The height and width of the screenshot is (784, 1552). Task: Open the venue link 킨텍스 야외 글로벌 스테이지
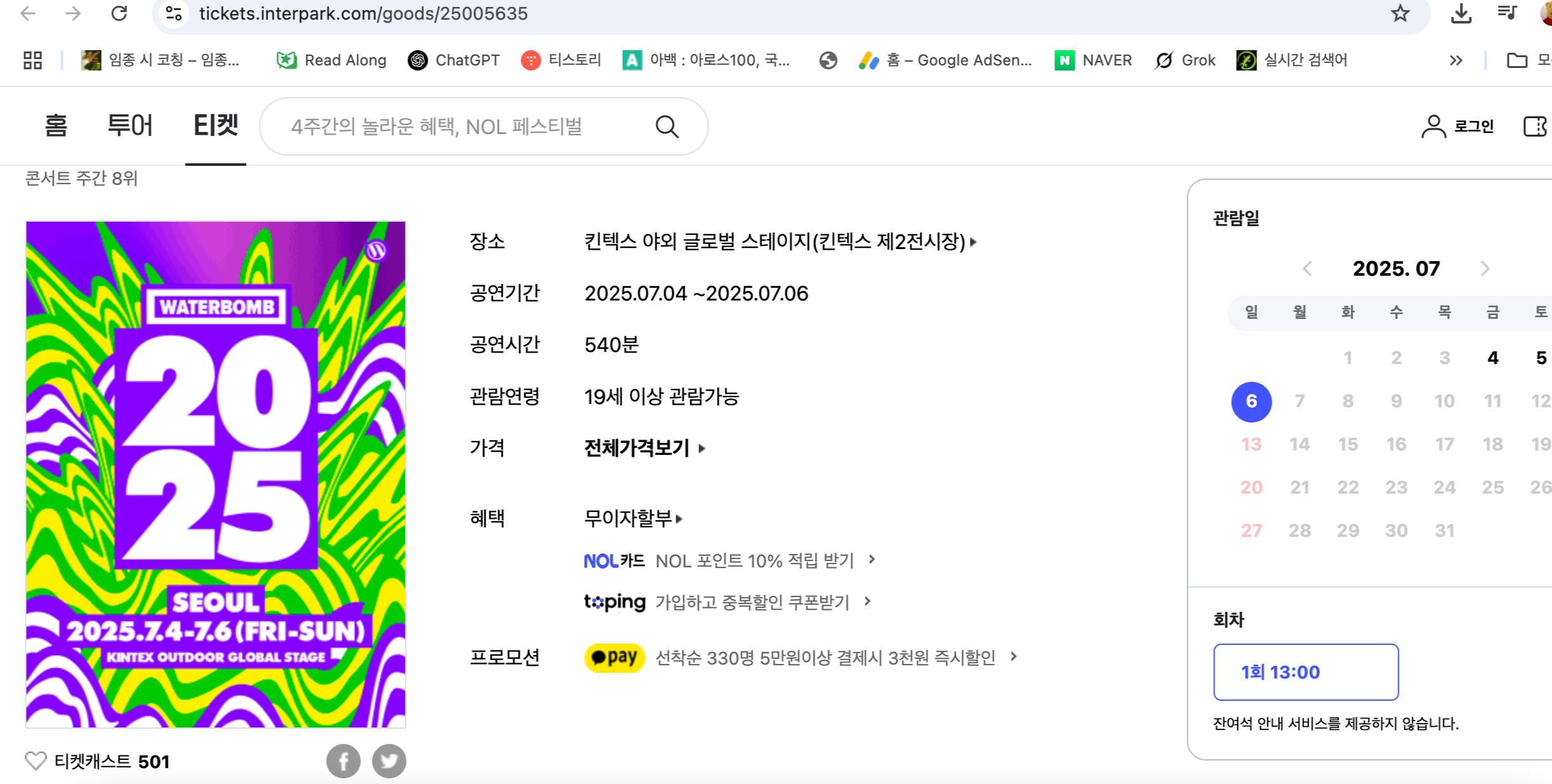click(x=780, y=241)
